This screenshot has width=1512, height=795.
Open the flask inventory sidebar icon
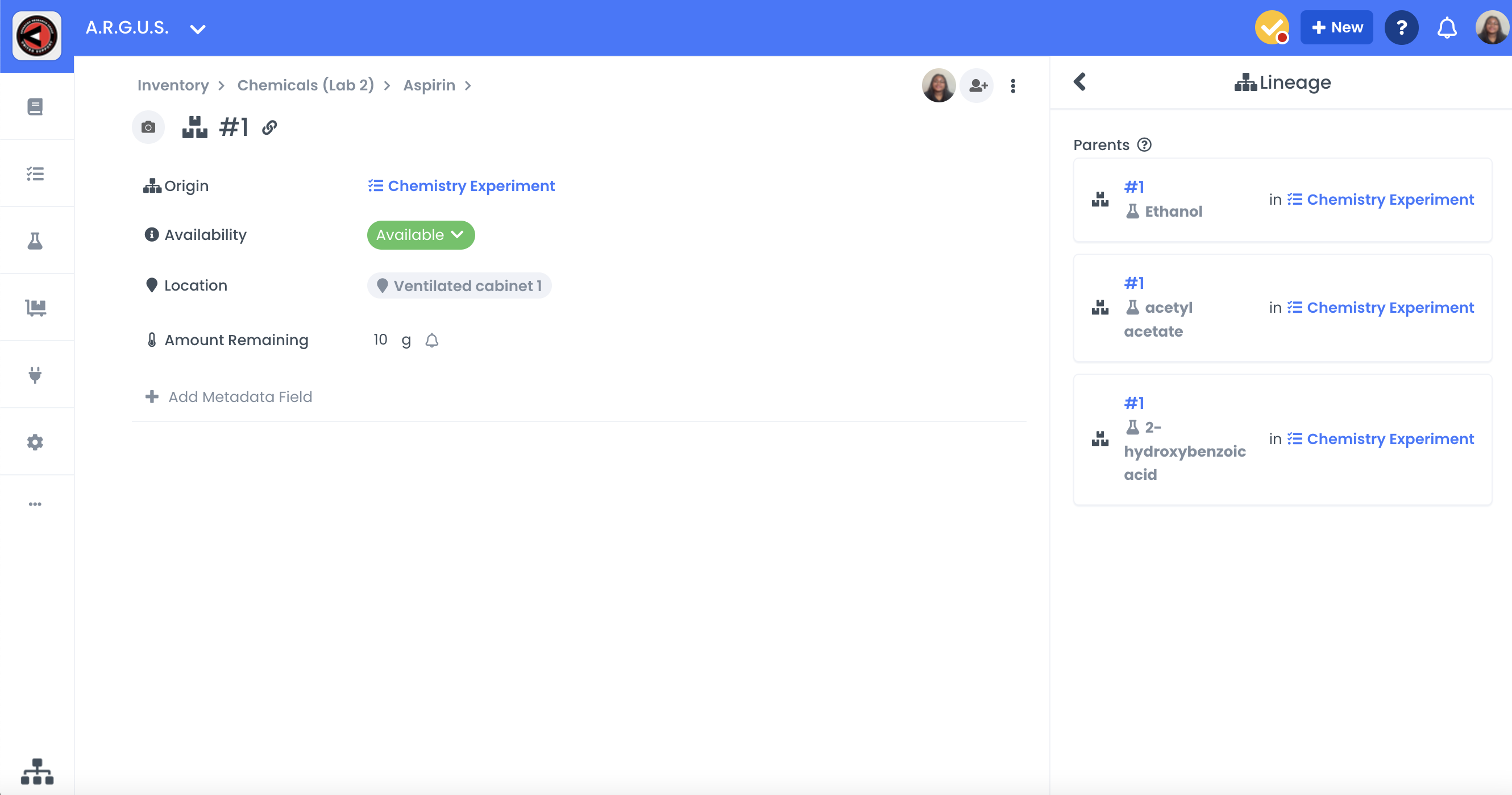(35, 241)
